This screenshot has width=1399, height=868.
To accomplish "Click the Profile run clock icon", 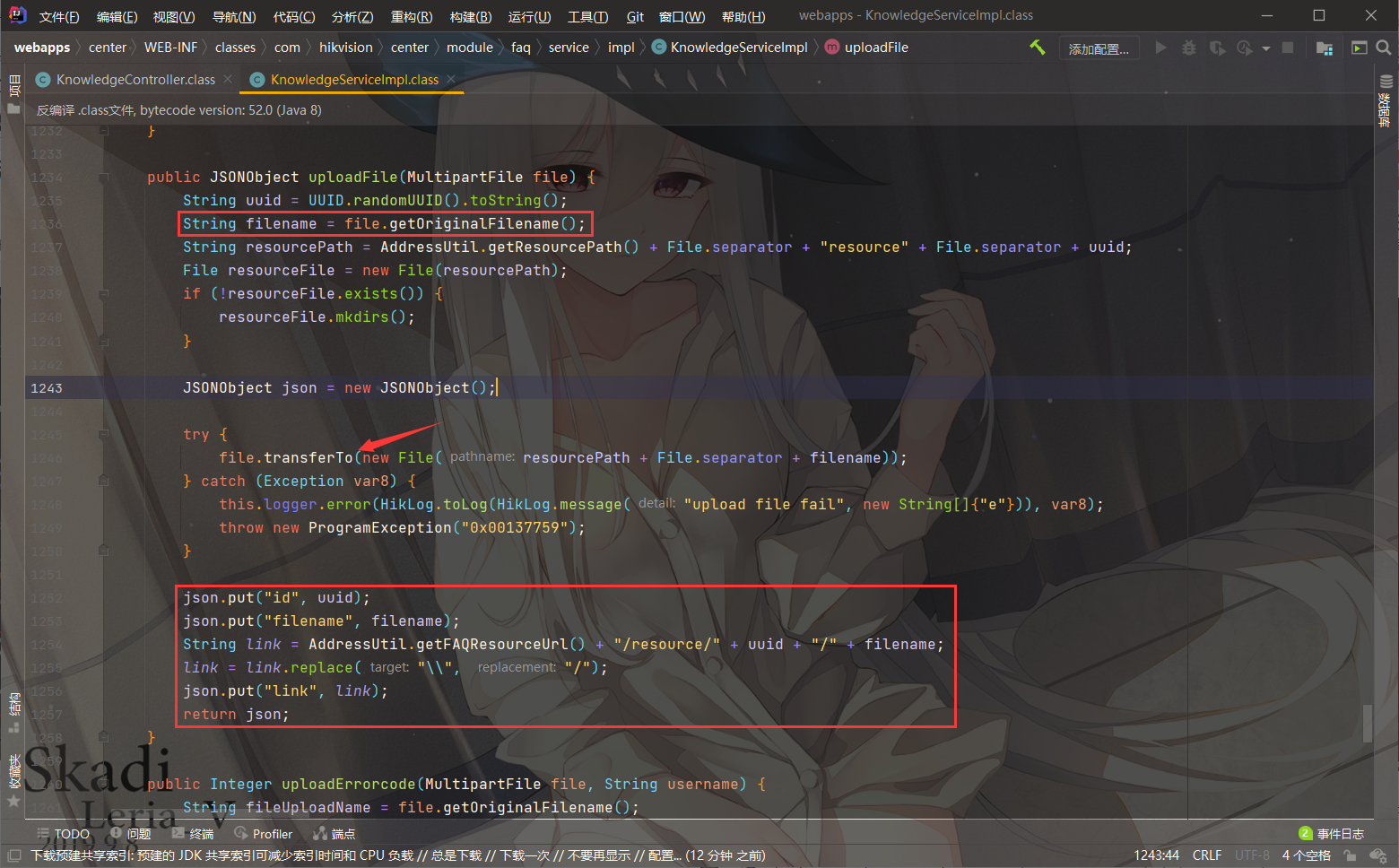I will [x=1245, y=48].
